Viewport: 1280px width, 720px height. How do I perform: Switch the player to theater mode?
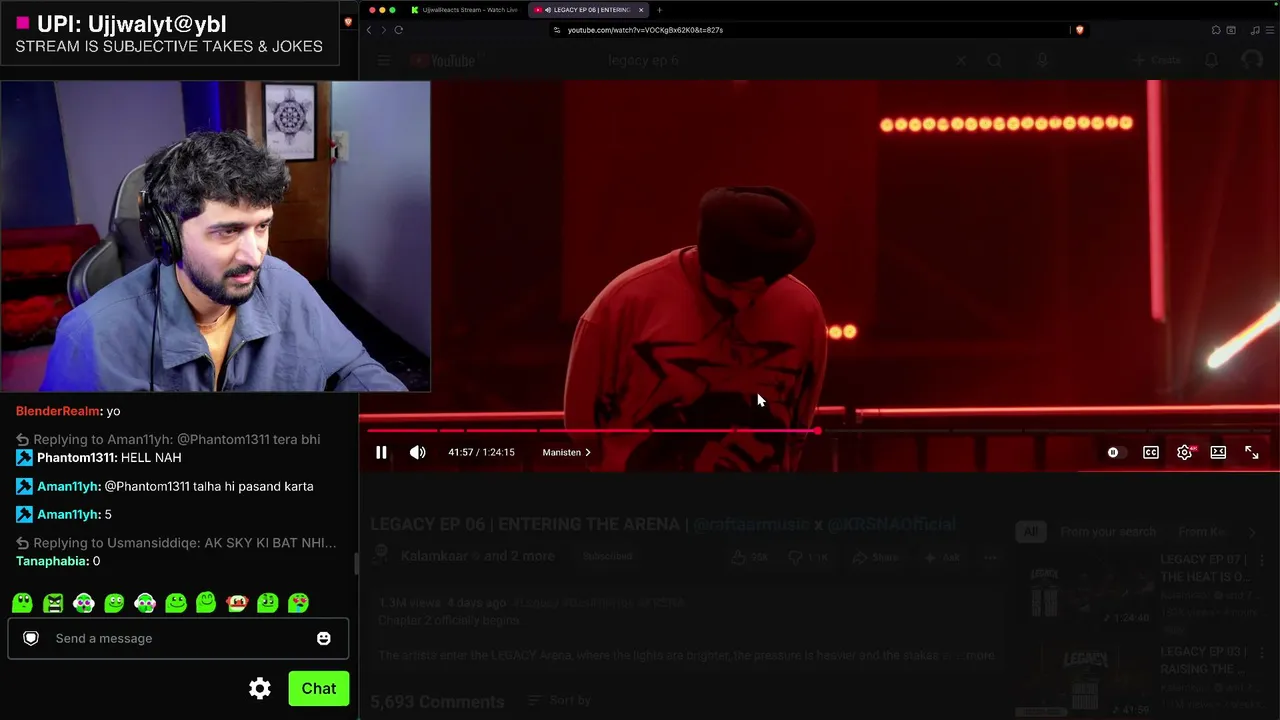click(1218, 452)
